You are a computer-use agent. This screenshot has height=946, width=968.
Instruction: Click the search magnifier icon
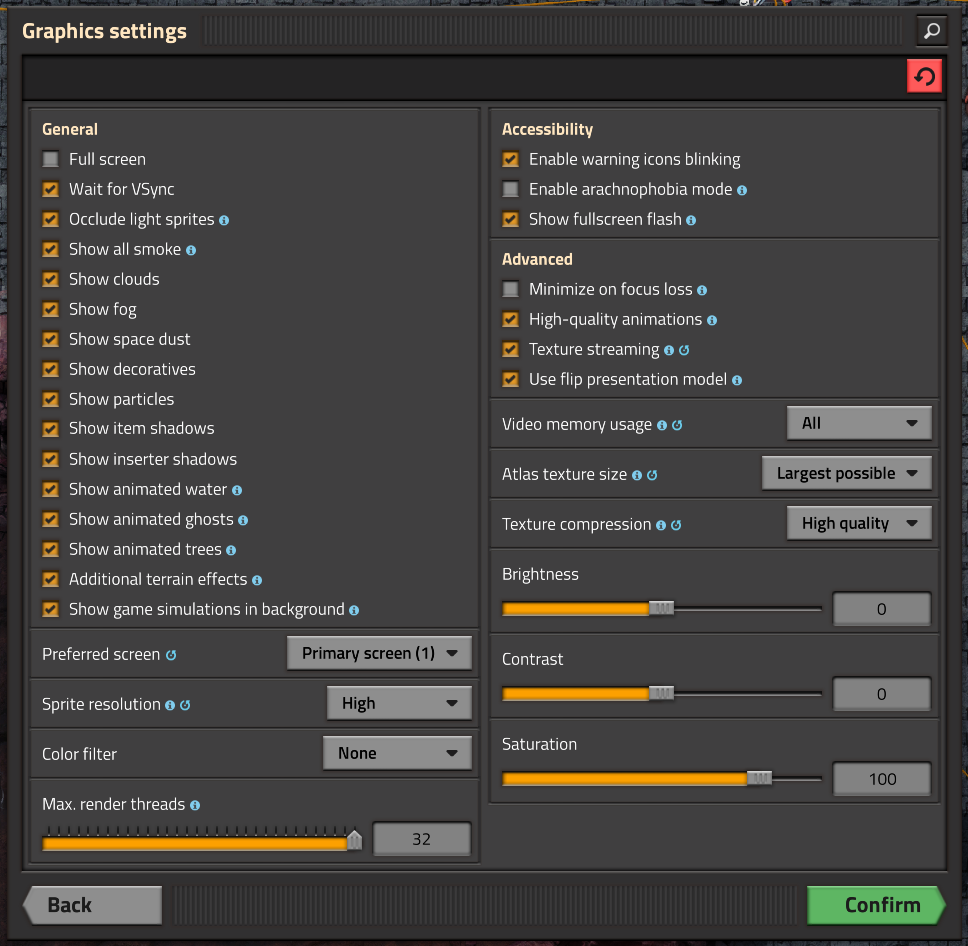tap(931, 31)
